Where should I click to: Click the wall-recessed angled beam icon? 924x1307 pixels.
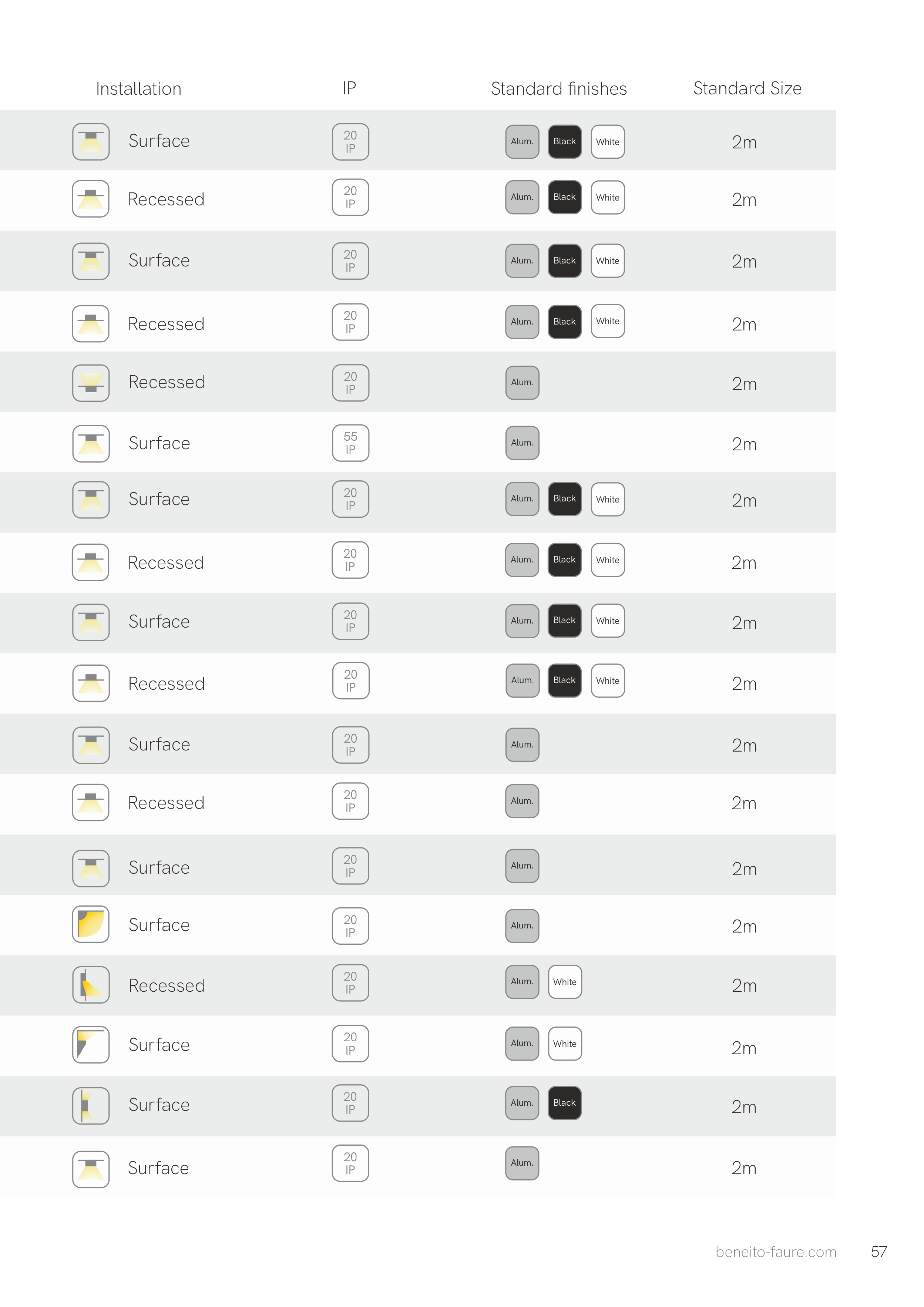[x=91, y=984]
